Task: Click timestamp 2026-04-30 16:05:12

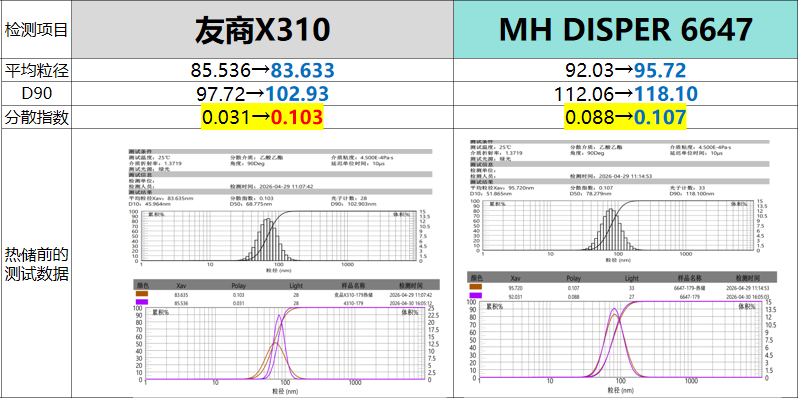Action: [410, 303]
